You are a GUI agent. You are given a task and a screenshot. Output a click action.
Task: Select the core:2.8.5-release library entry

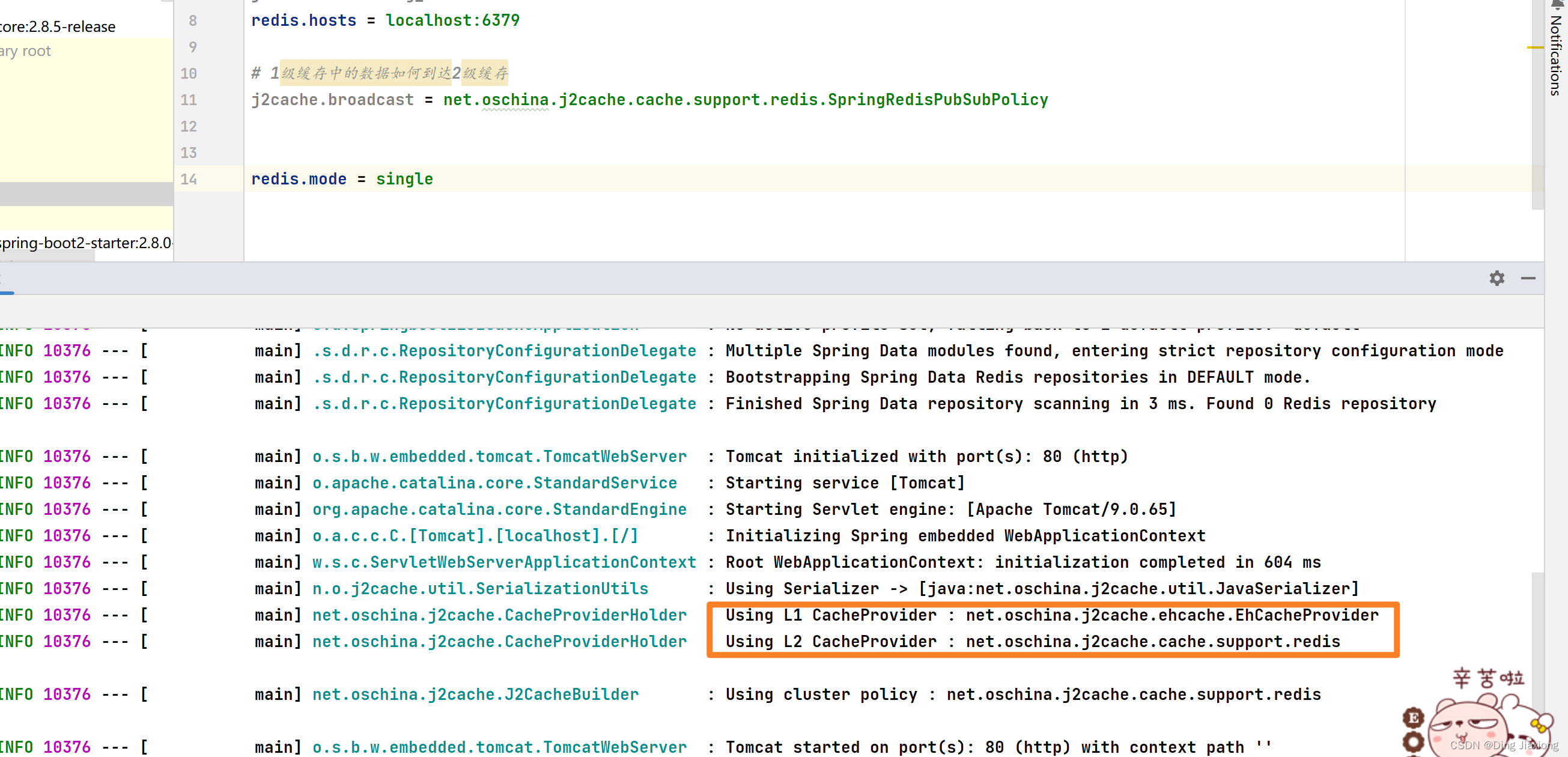coord(58,27)
